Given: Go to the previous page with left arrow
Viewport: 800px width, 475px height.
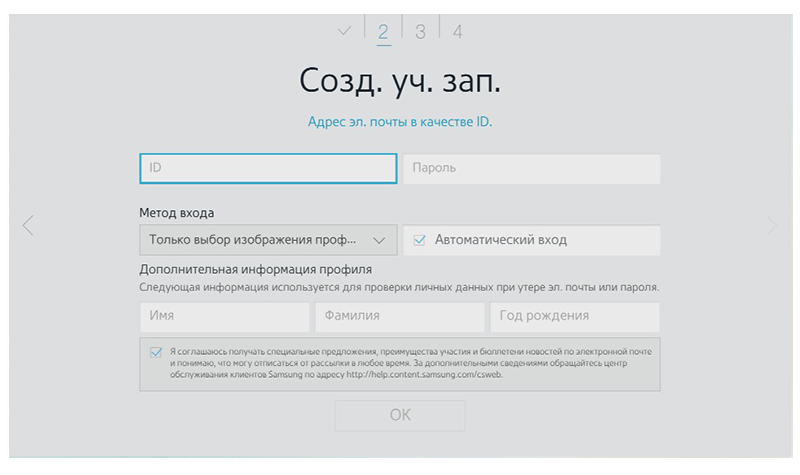Looking at the screenshot, I should pyautogui.click(x=28, y=226).
